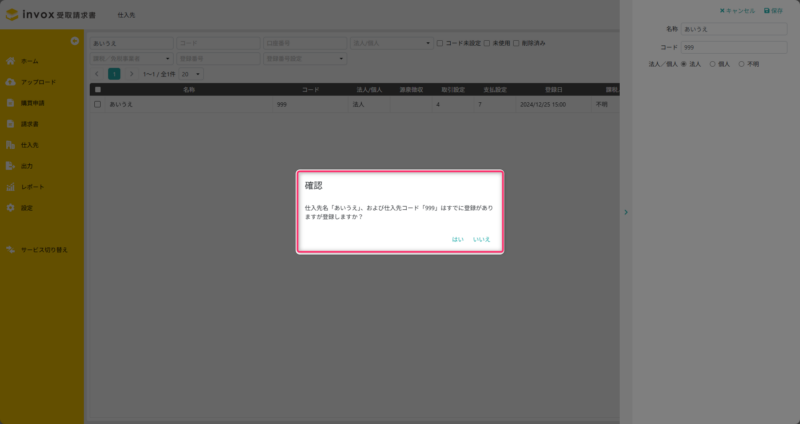Click the 源泉徴収 column header
This screenshot has height=424, width=800.
click(411, 90)
